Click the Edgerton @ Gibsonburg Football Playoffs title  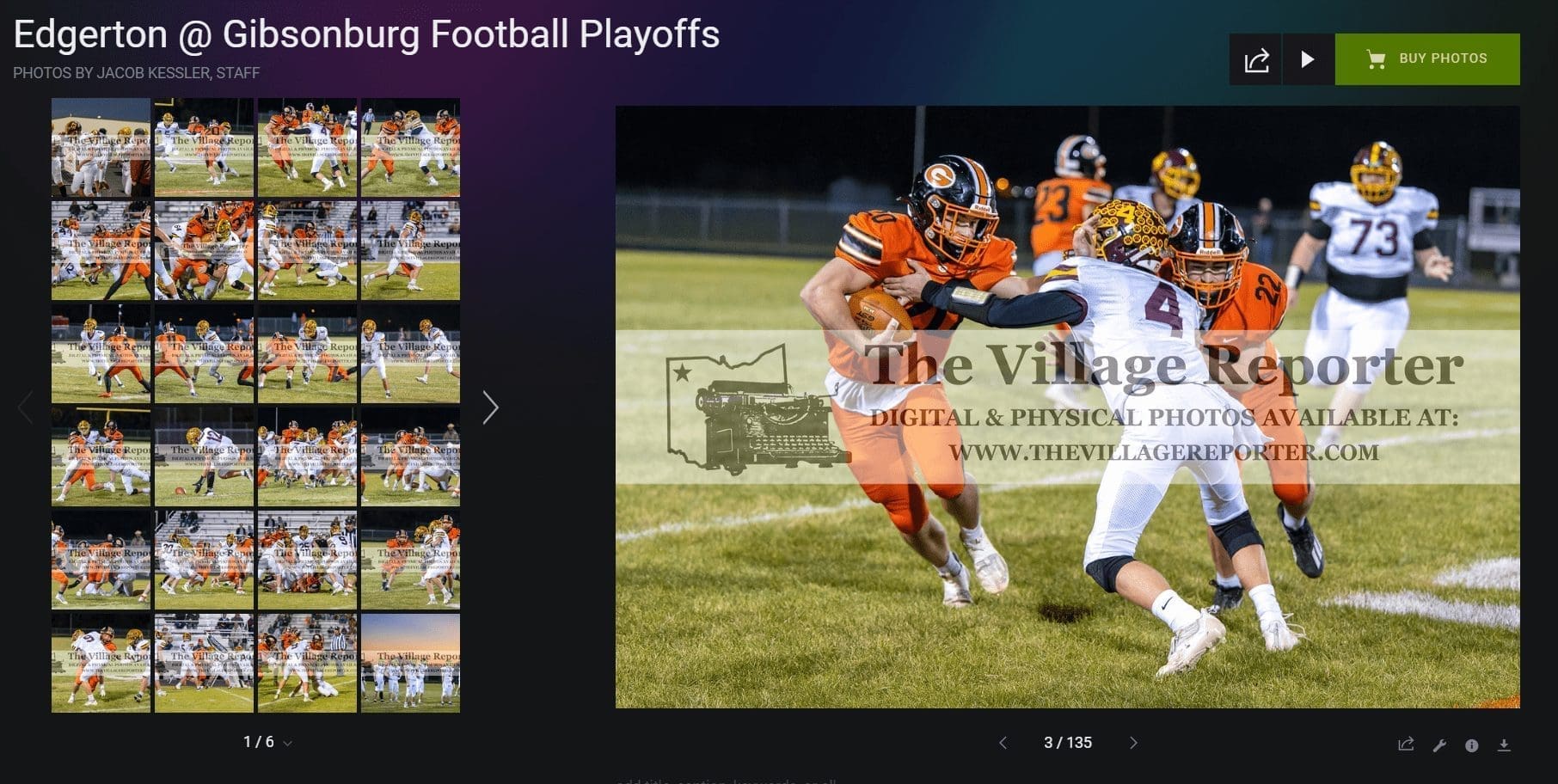pyautogui.click(x=366, y=34)
